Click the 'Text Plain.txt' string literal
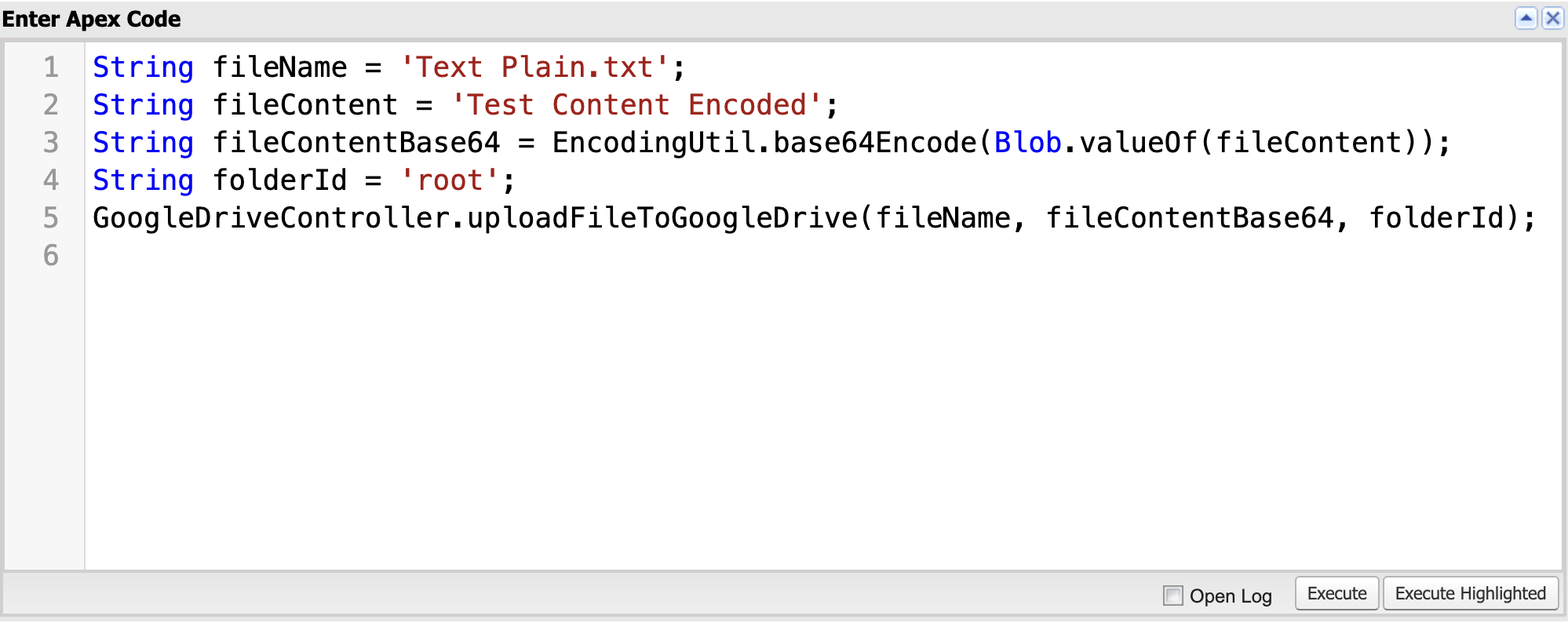1568x623 pixels. [x=535, y=67]
